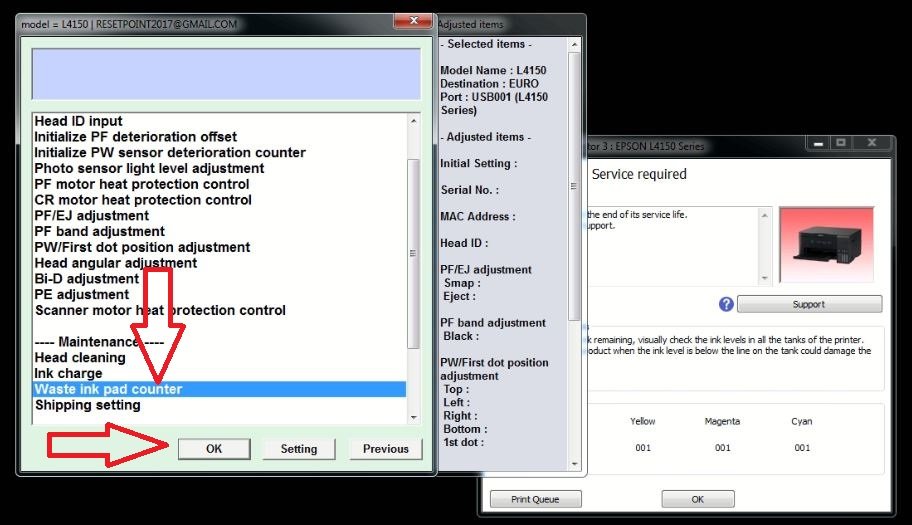Screen dimensions: 912x525
Task: Select 'Shipping setting' item
Action: (87, 405)
